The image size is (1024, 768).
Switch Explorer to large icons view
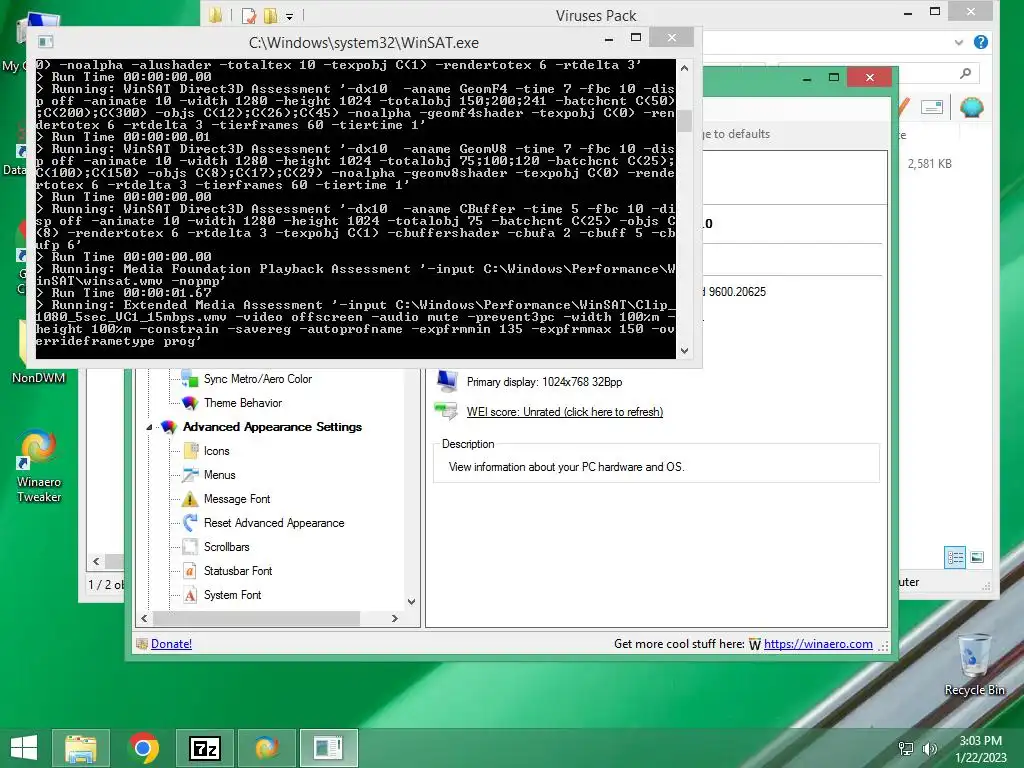[977, 558]
